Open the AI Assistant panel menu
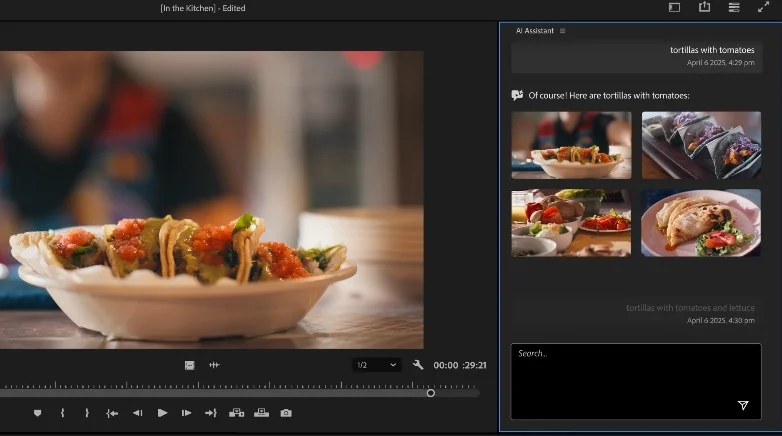Image resolution: width=782 pixels, height=436 pixels. [562, 31]
